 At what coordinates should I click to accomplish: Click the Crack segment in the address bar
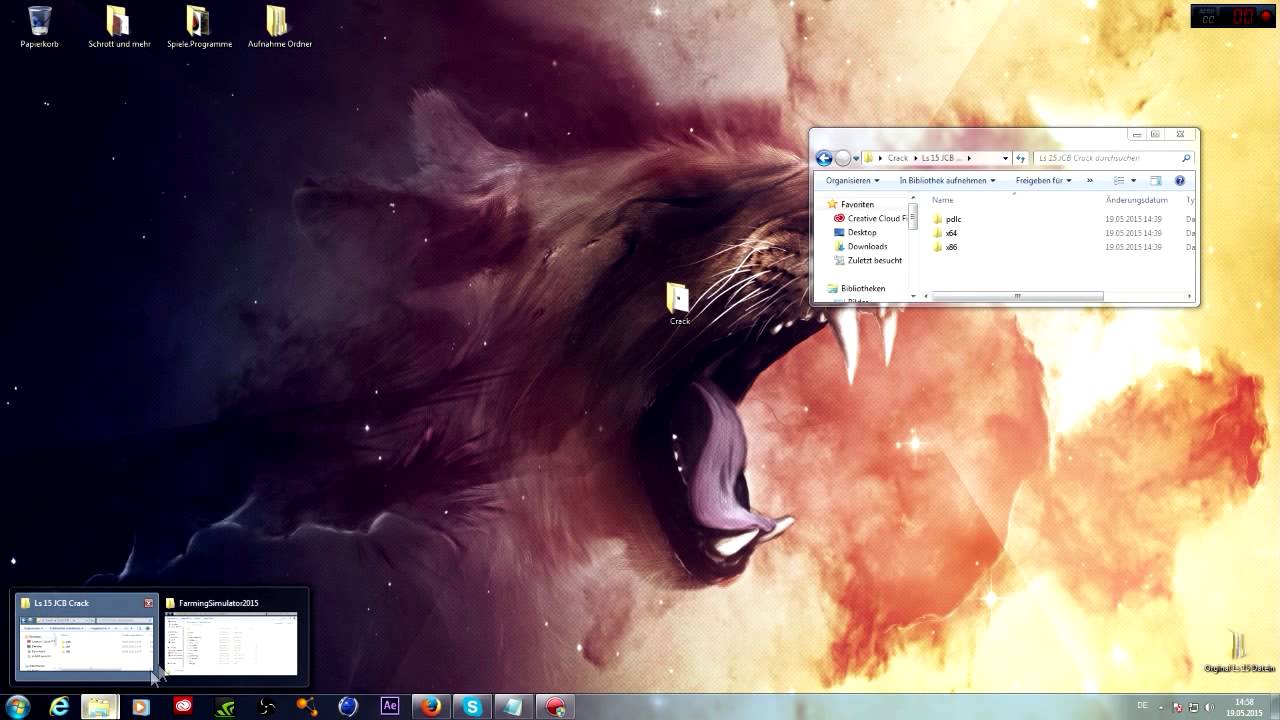point(898,158)
